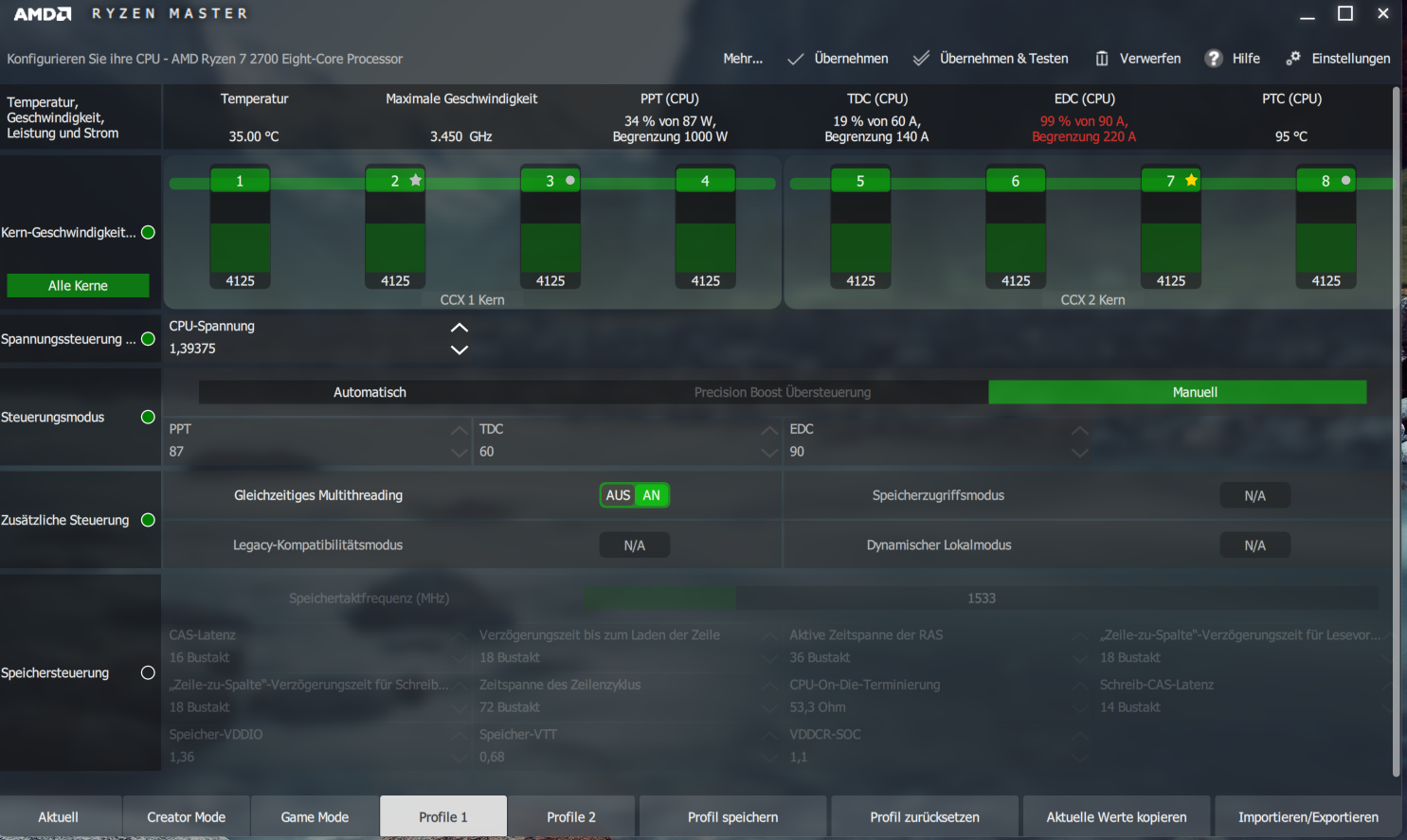Screen dimensions: 1407x840
Task: Select Precision Boost Übersteuerung mode
Action: coord(783,392)
